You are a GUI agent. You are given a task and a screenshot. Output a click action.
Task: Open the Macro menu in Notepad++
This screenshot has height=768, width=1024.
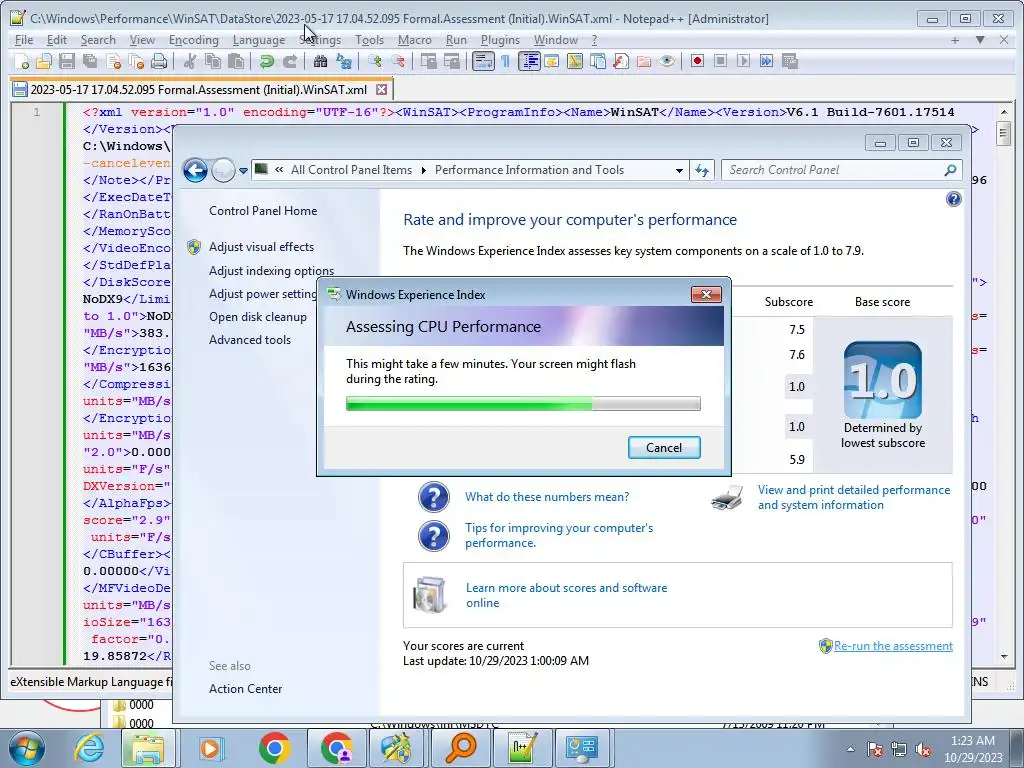(x=415, y=40)
